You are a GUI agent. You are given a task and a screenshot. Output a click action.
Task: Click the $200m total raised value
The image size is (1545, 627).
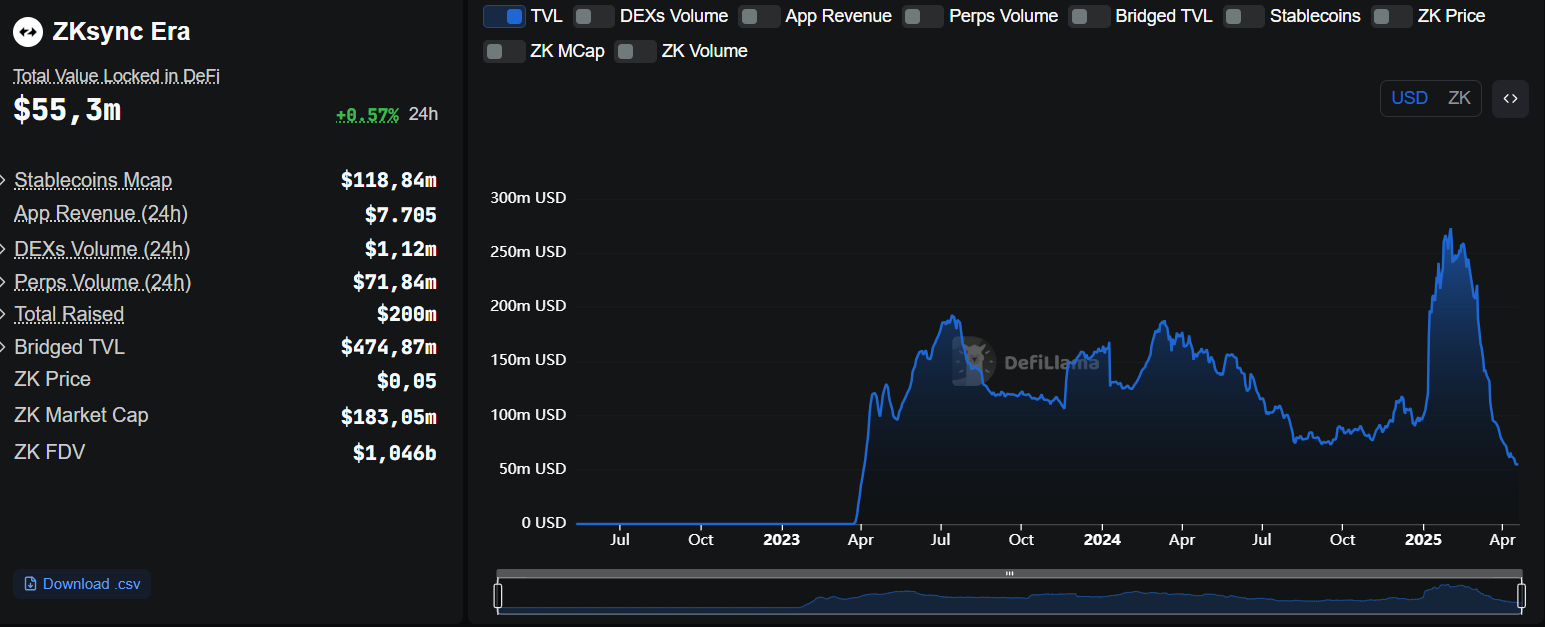407,314
